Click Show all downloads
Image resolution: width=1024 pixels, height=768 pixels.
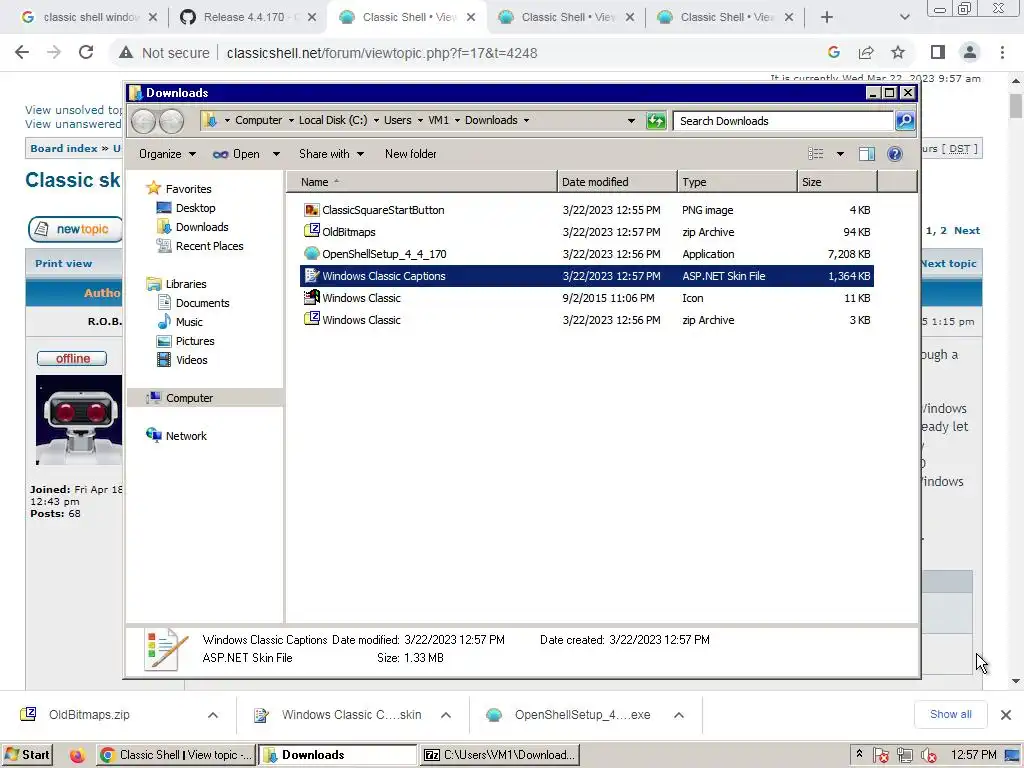point(950,714)
